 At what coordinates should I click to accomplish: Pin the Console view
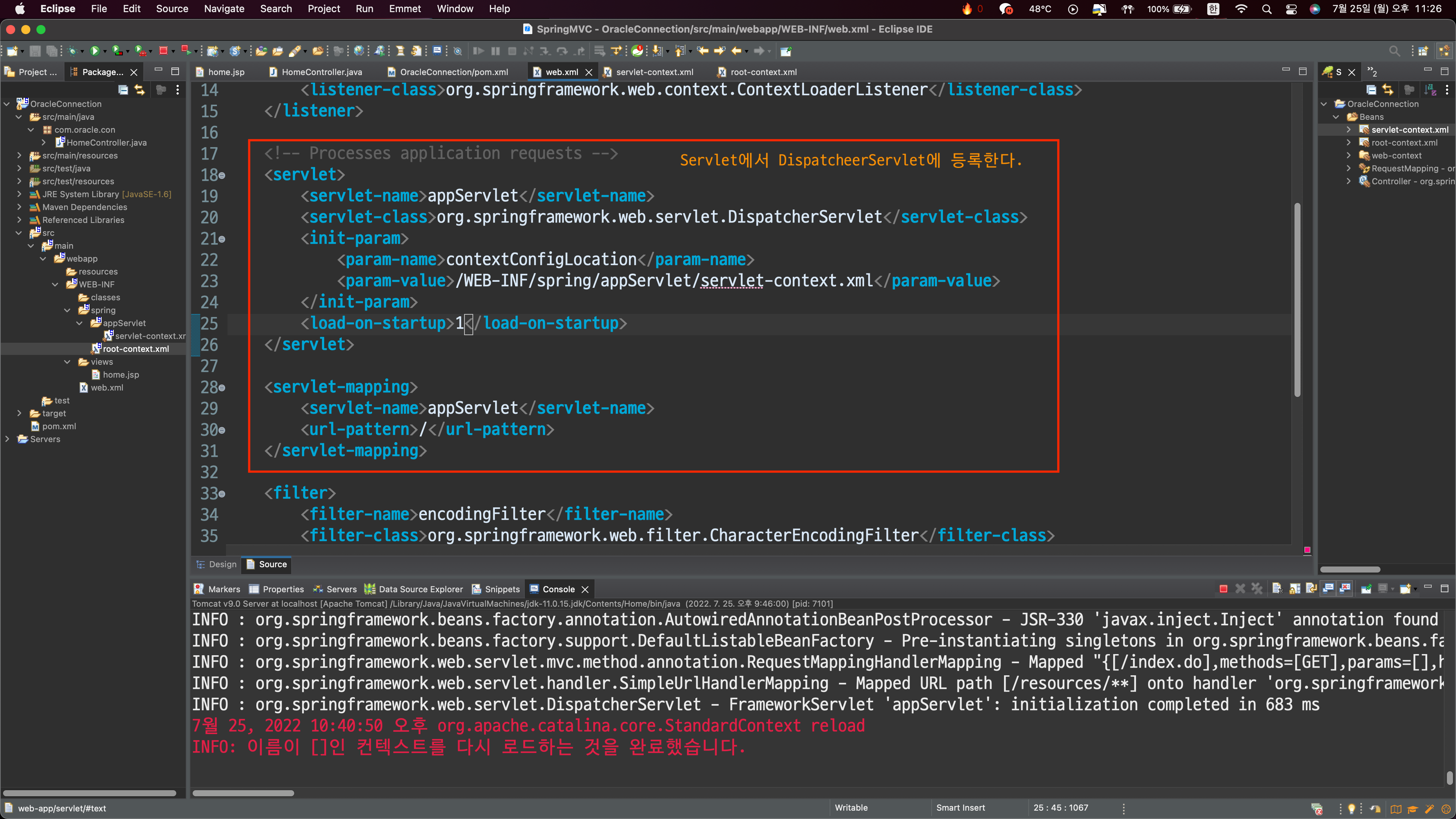click(1365, 589)
